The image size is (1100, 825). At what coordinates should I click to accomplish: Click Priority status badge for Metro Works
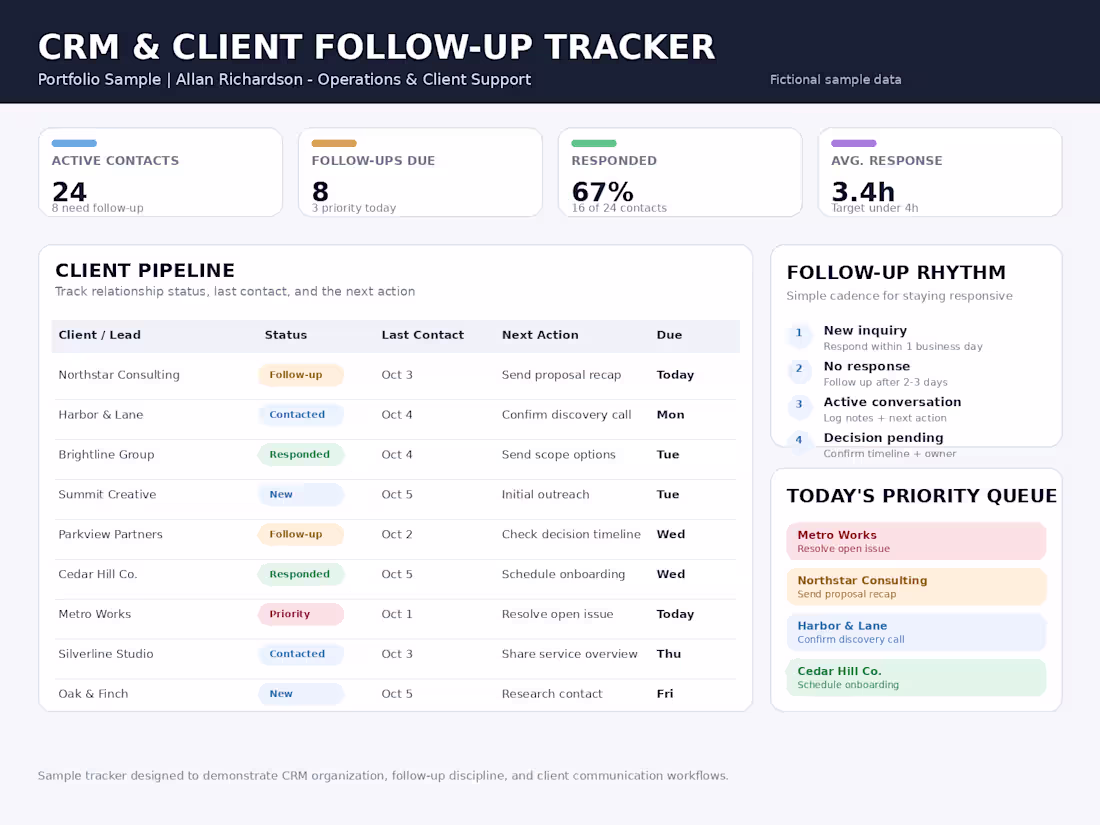(x=301, y=614)
